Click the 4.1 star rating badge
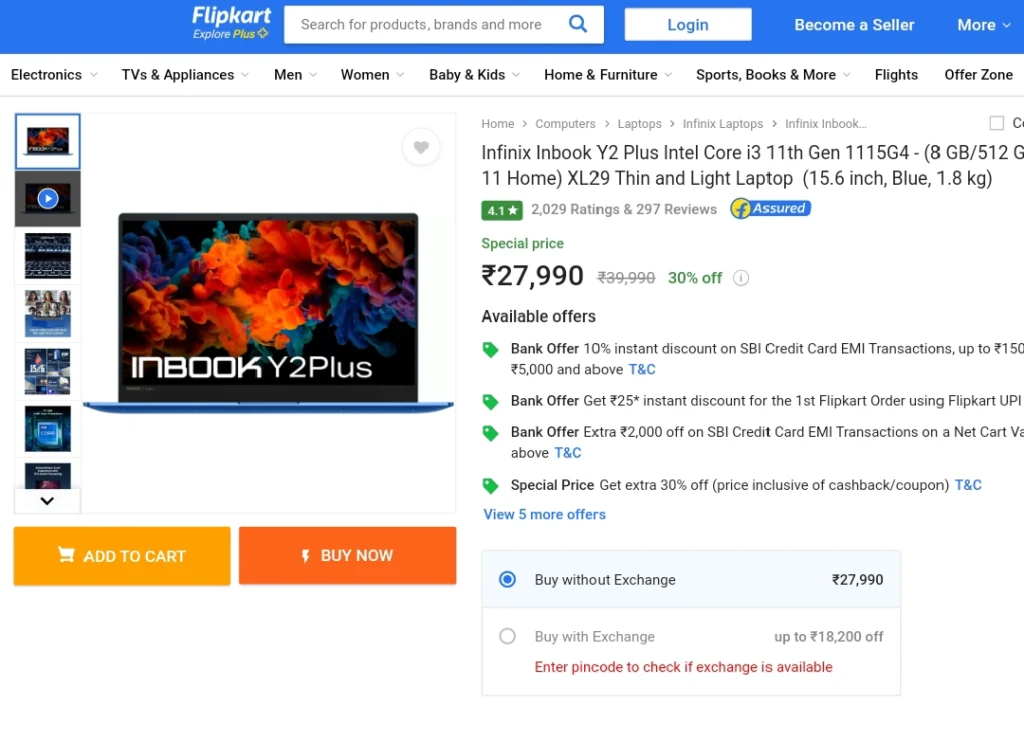Screen dimensions: 1024x742 (x=502, y=210)
